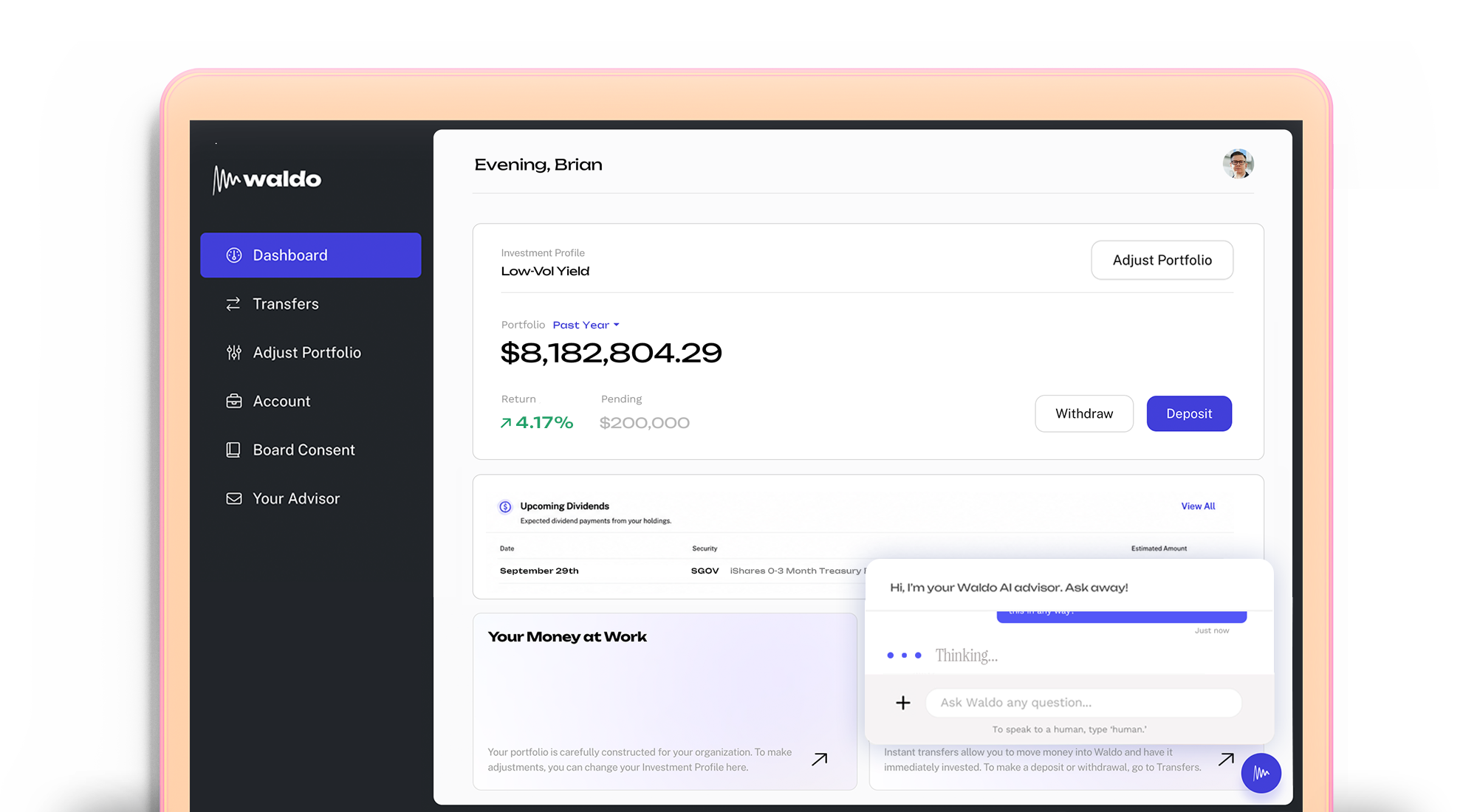Image resolution: width=1477 pixels, height=812 pixels.
Task: Open the Account section
Action: pyautogui.click(x=311, y=402)
